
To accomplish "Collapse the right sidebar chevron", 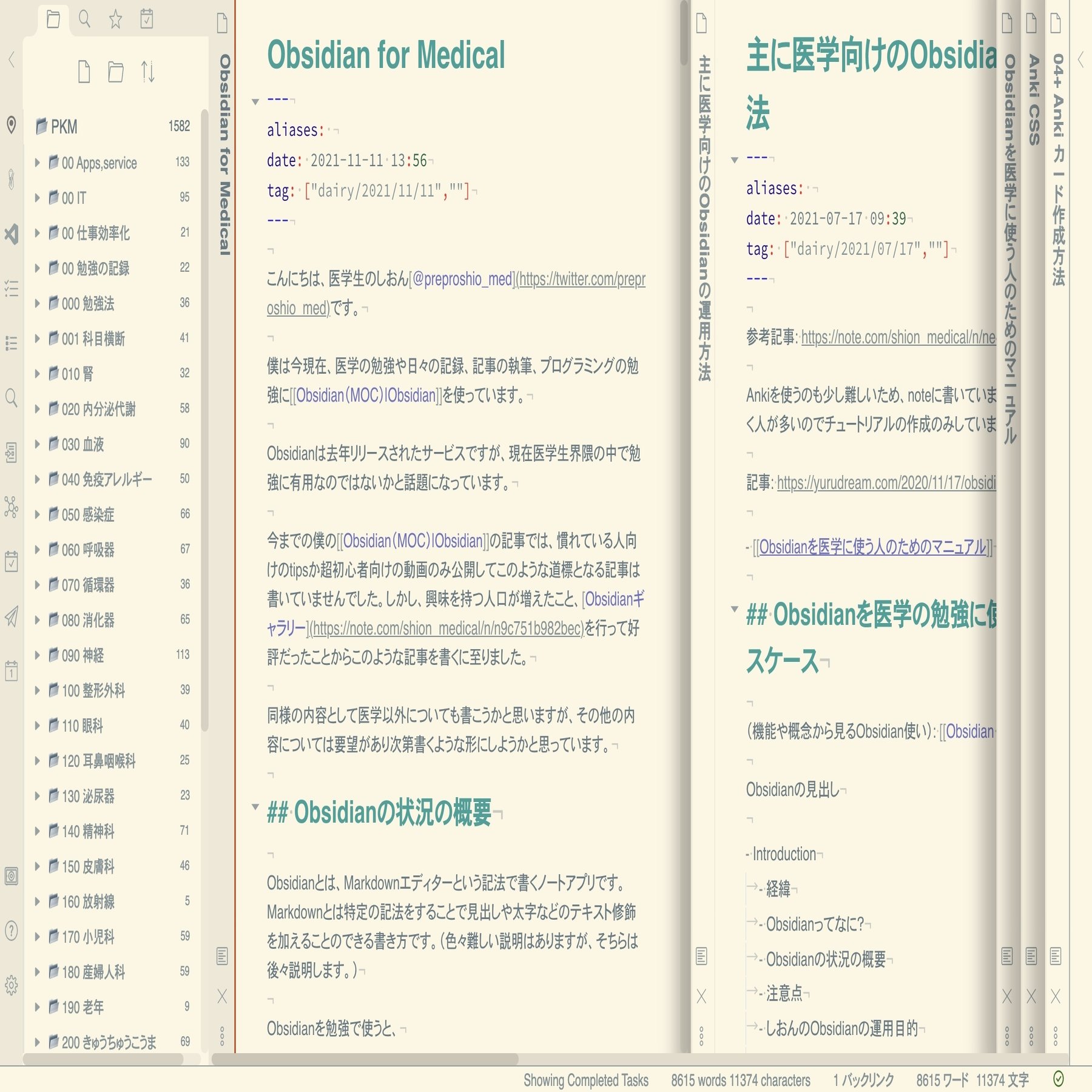I will pos(1080,59).
